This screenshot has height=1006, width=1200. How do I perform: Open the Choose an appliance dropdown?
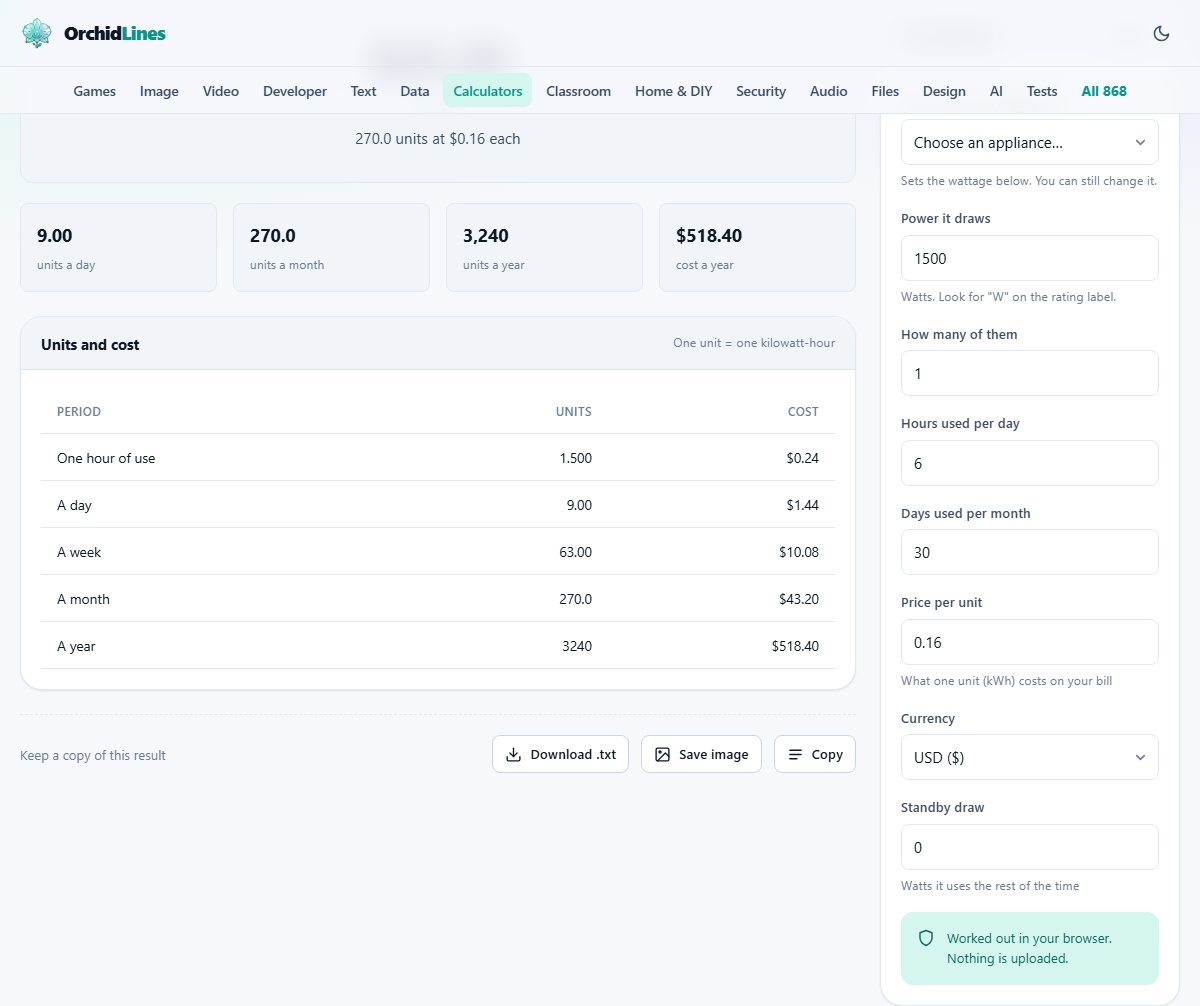(x=1030, y=142)
